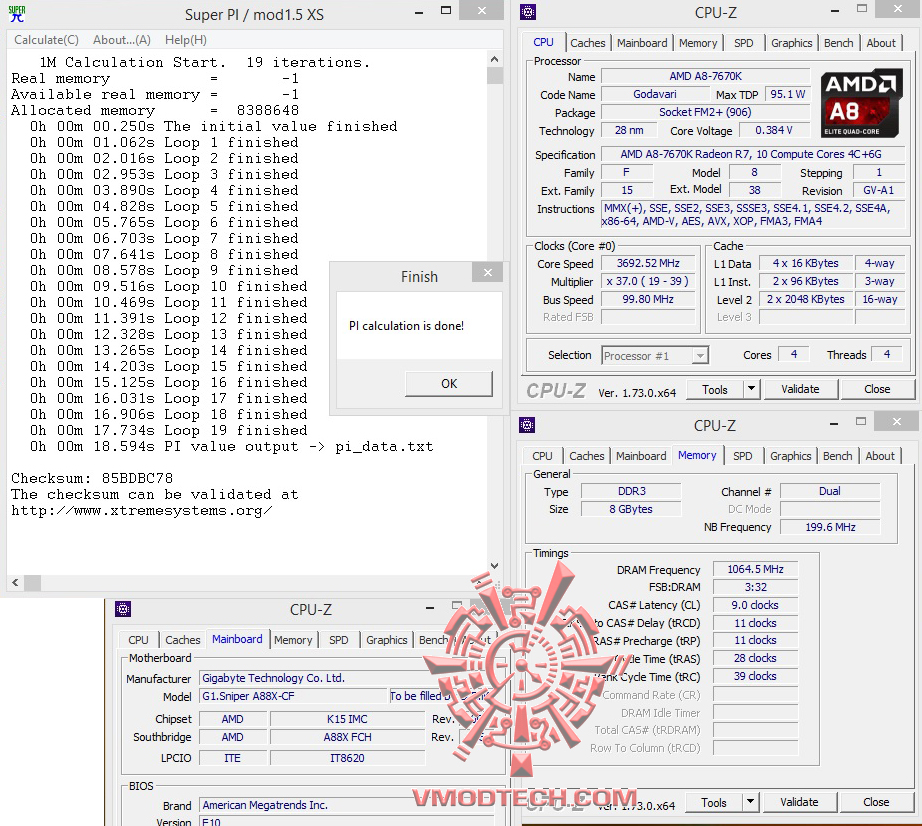Switch to CPU tab in Mainboard CPU-Z window
Viewport: 922px width, 826px height.
point(138,640)
